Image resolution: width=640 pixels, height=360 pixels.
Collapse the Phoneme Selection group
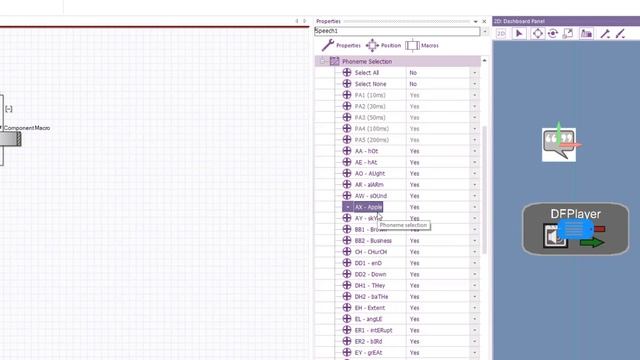point(322,61)
